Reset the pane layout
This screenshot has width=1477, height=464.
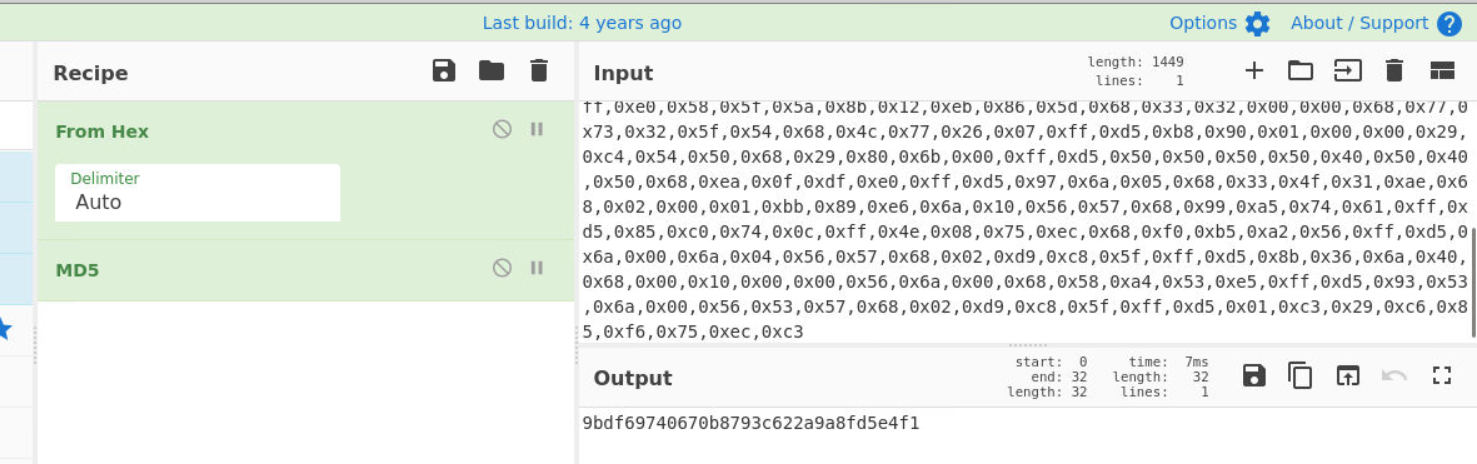point(1442,71)
